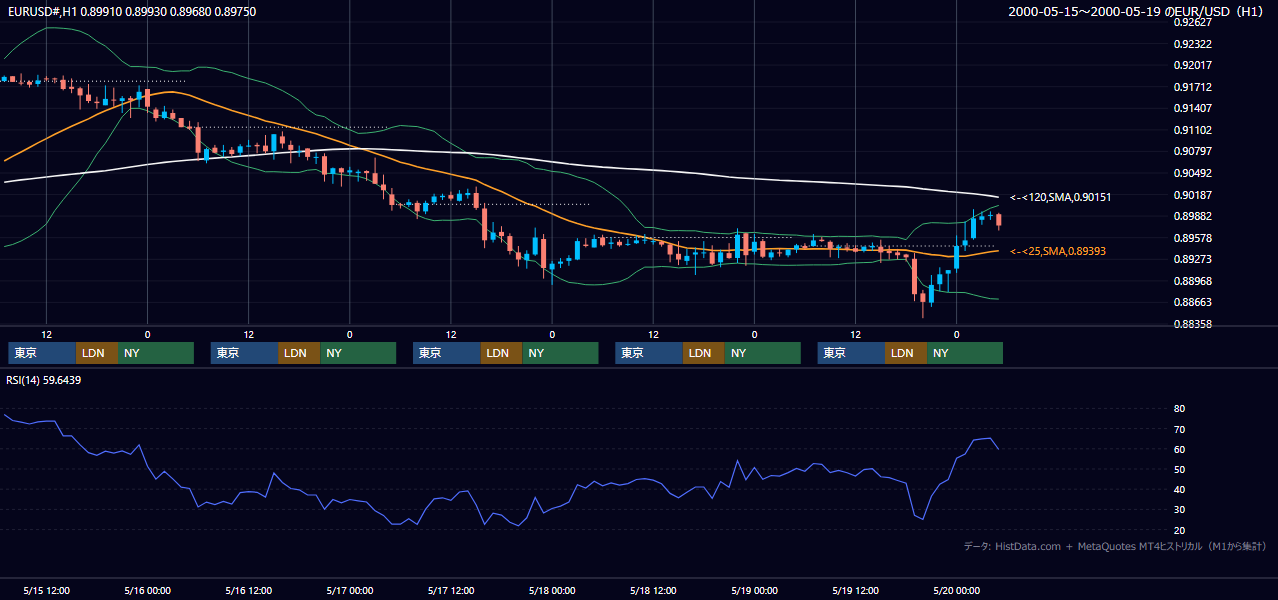Click price axis value 0.88663

1193,302
